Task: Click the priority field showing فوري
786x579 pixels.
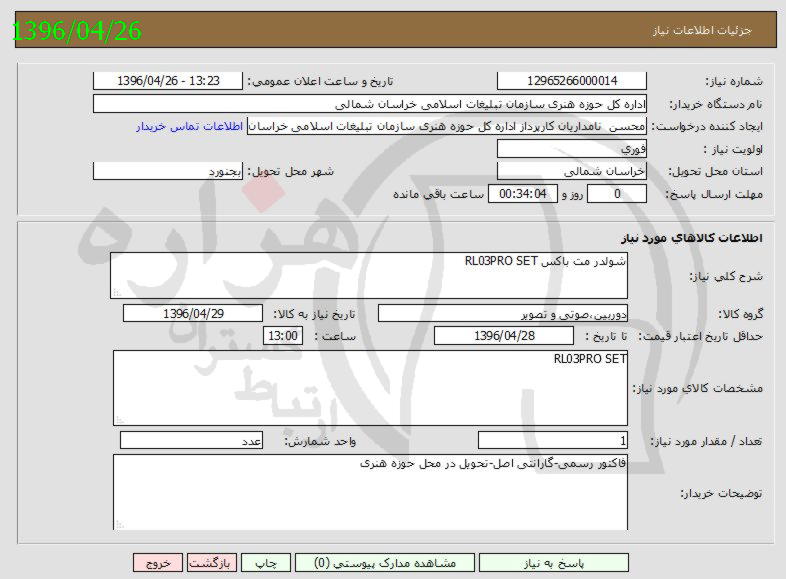Action: click(572, 149)
